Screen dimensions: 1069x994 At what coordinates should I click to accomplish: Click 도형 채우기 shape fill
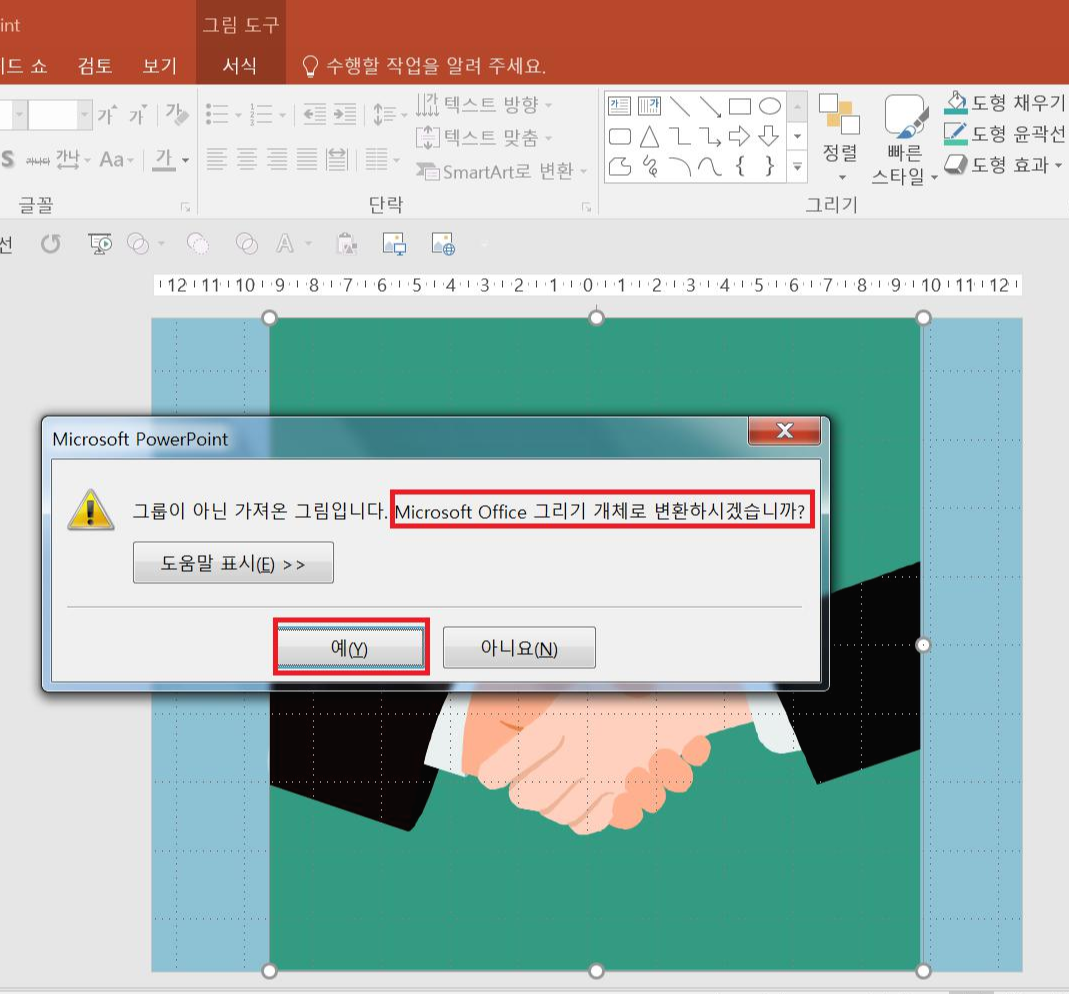[1005, 103]
